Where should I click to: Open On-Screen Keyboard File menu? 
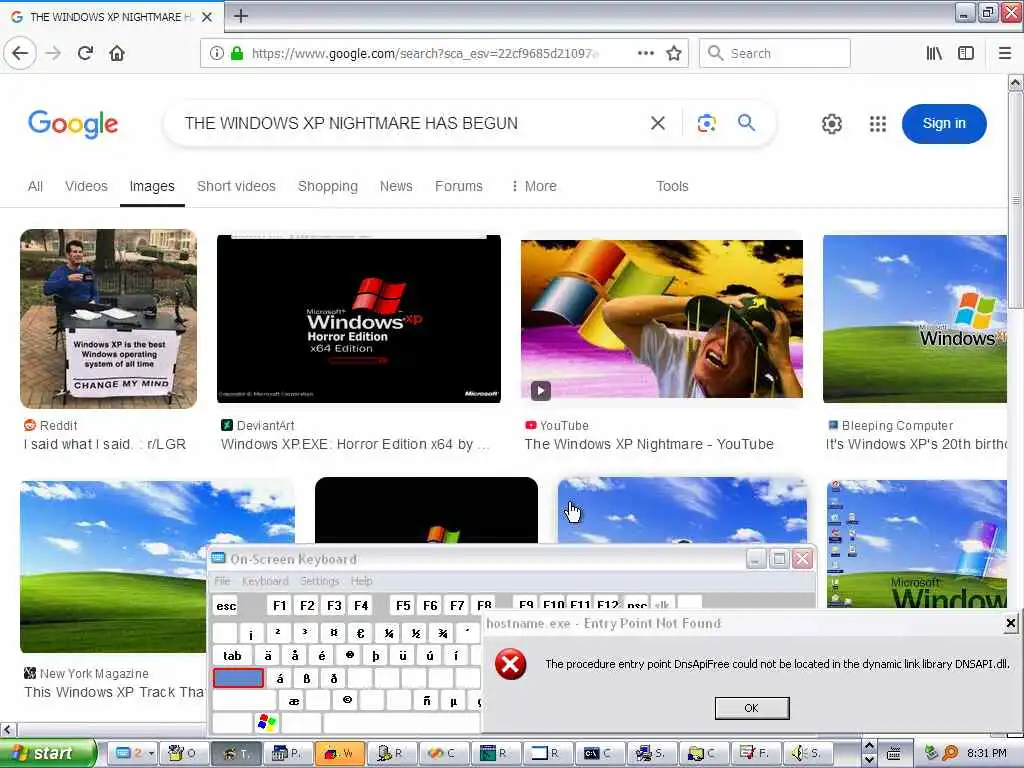tap(222, 581)
